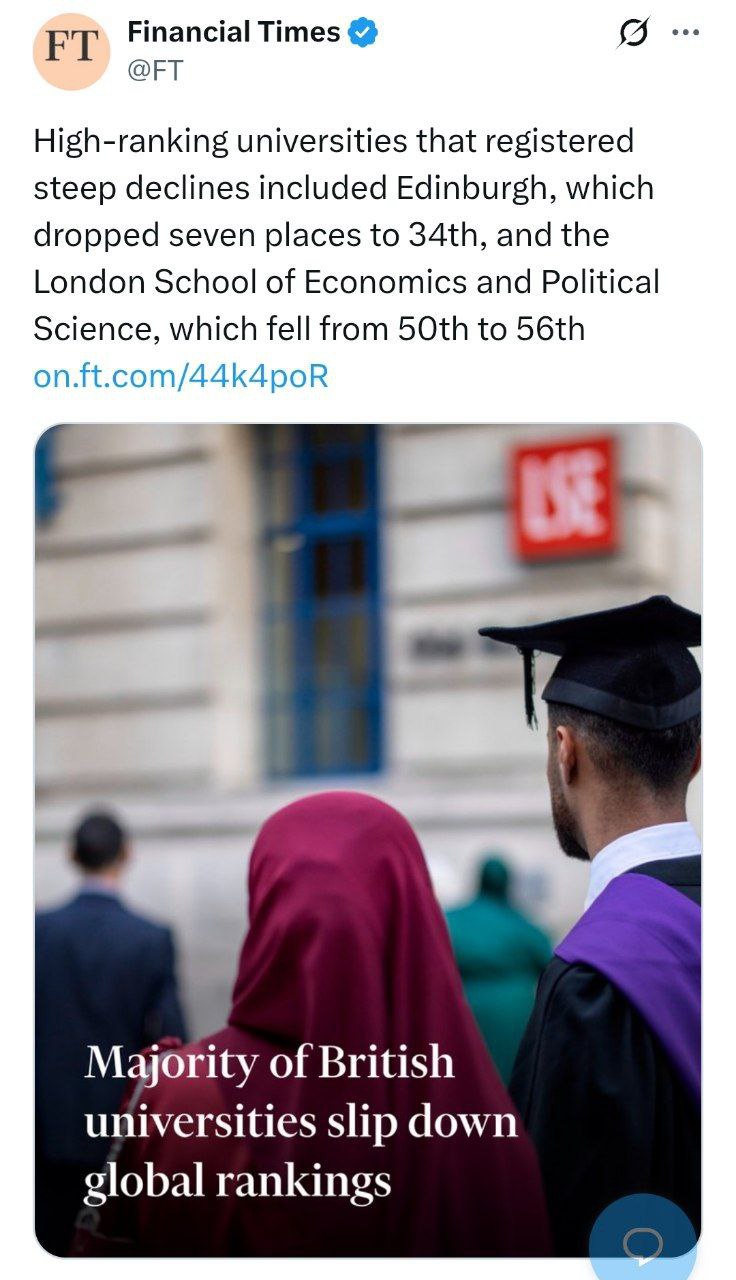Click the purple graduation hood in image

640,960
